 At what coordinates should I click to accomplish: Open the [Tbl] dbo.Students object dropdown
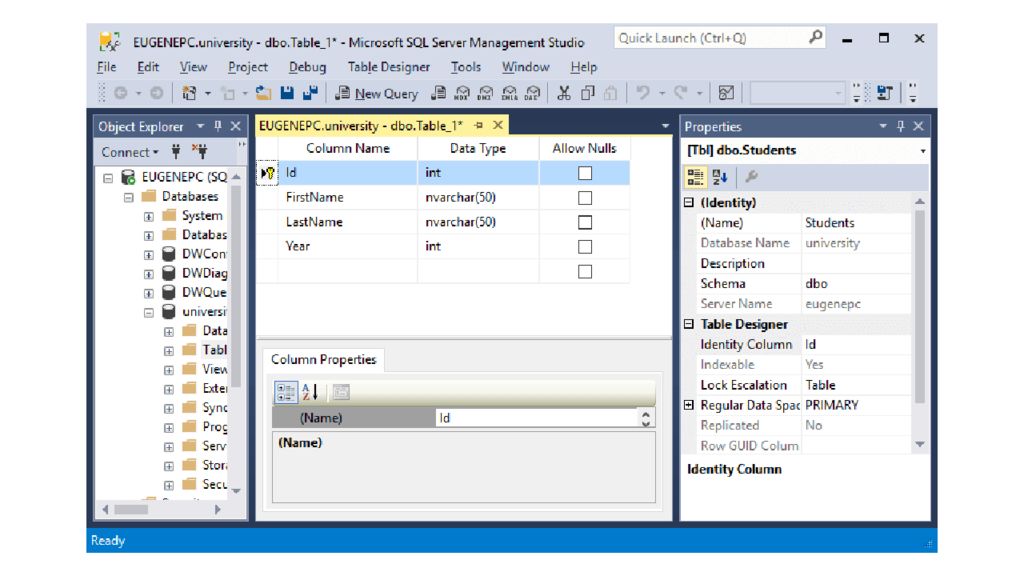coord(923,151)
